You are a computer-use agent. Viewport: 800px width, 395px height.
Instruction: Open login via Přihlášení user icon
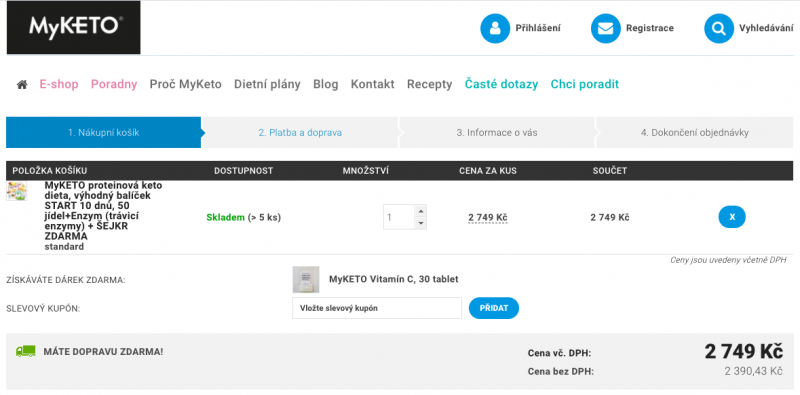pyautogui.click(x=494, y=29)
